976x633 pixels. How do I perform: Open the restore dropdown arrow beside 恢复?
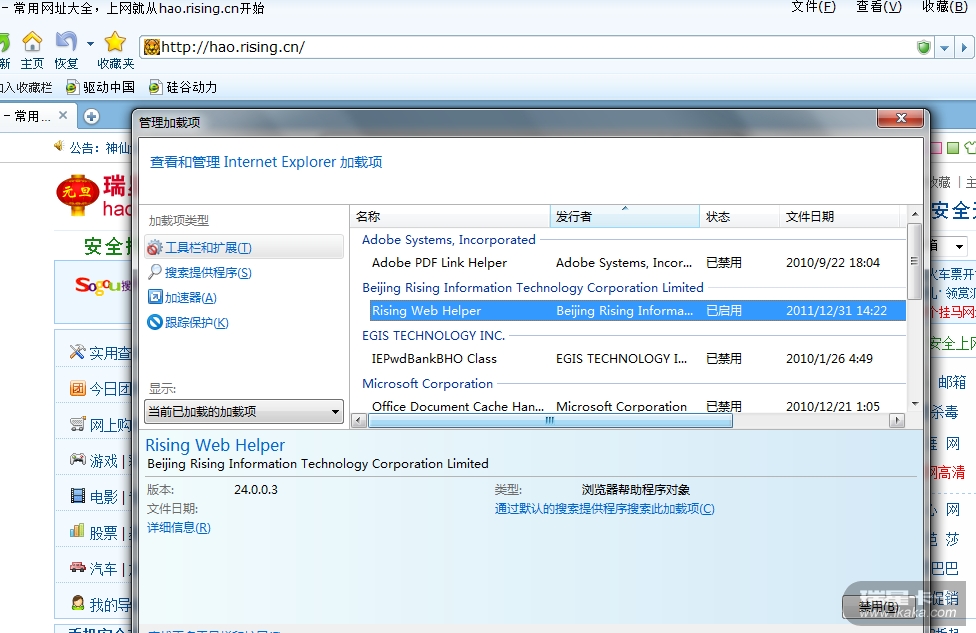point(90,44)
